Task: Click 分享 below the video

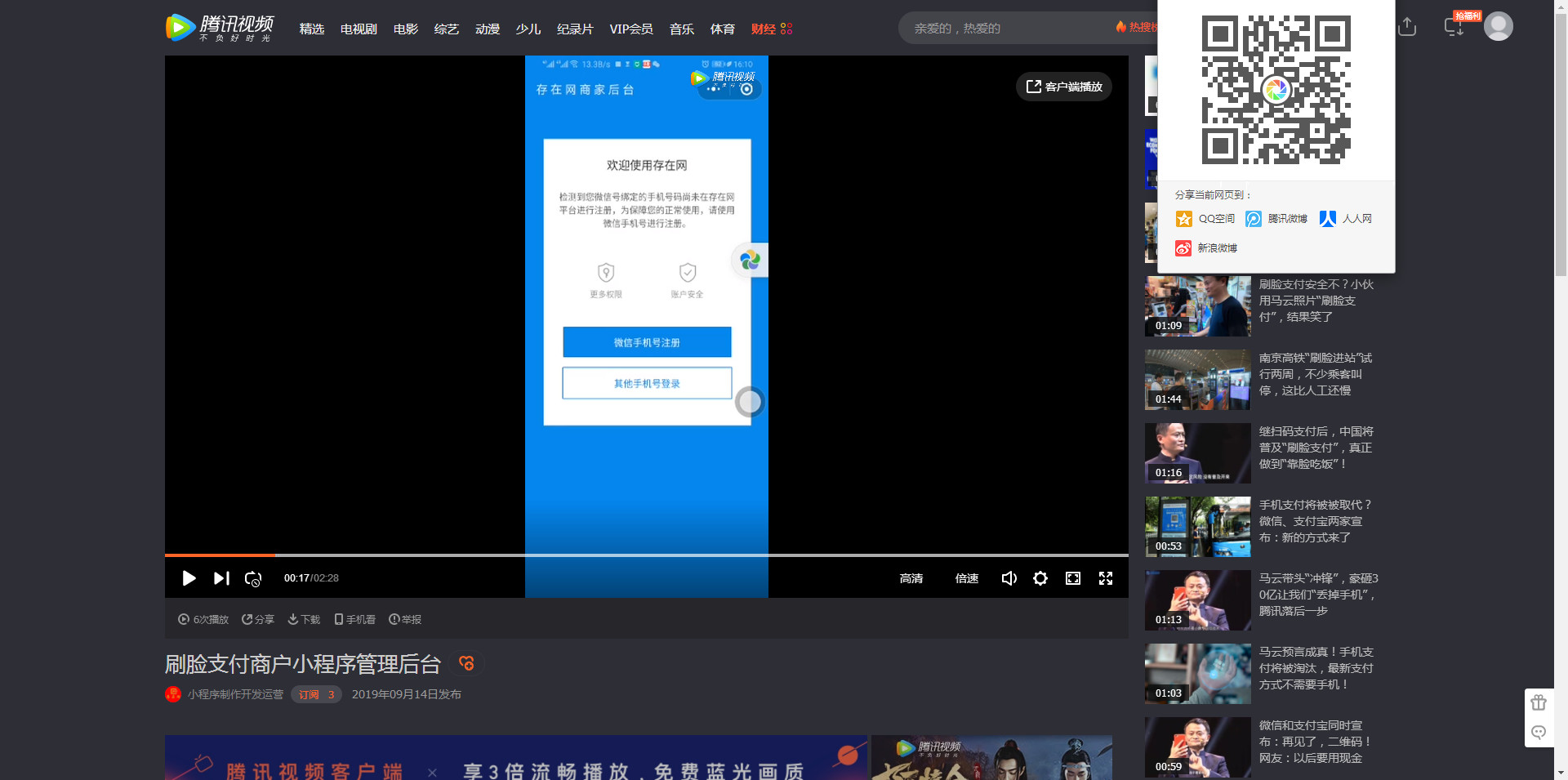Action: click(258, 619)
